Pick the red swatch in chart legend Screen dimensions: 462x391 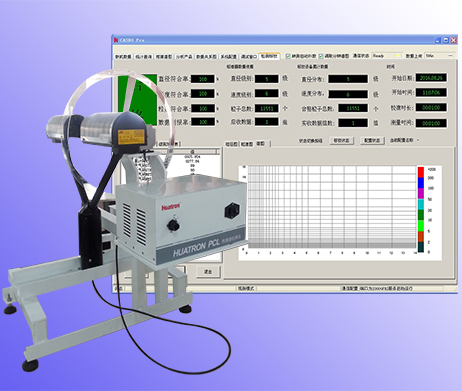(421, 172)
